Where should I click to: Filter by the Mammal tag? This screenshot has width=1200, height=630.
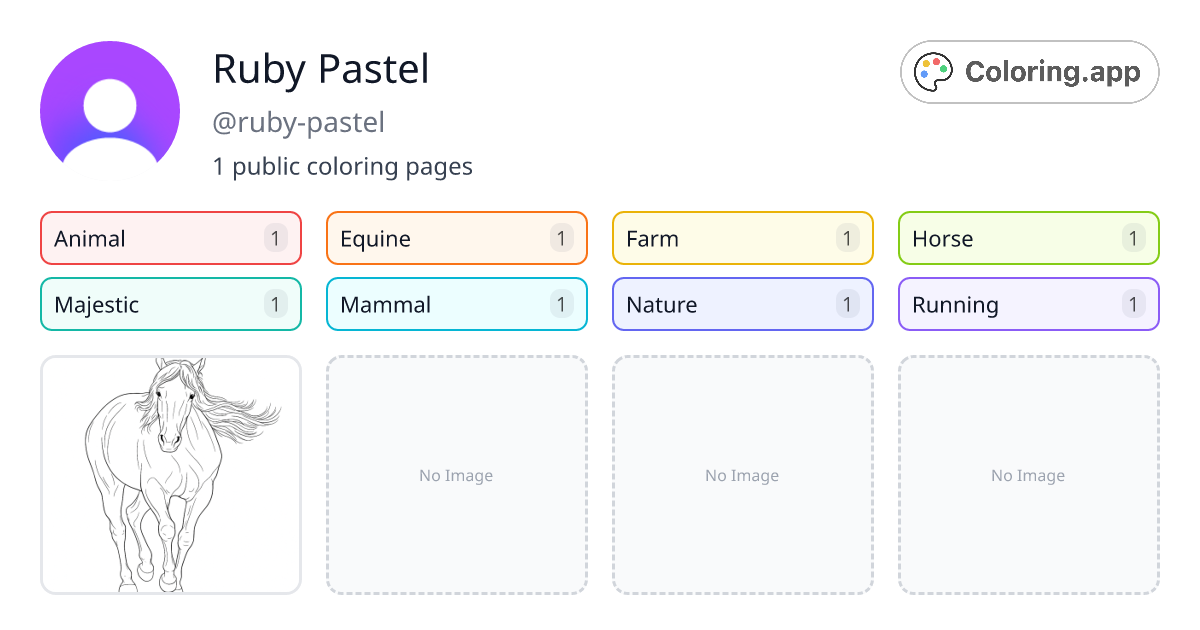tap(457, 304)
